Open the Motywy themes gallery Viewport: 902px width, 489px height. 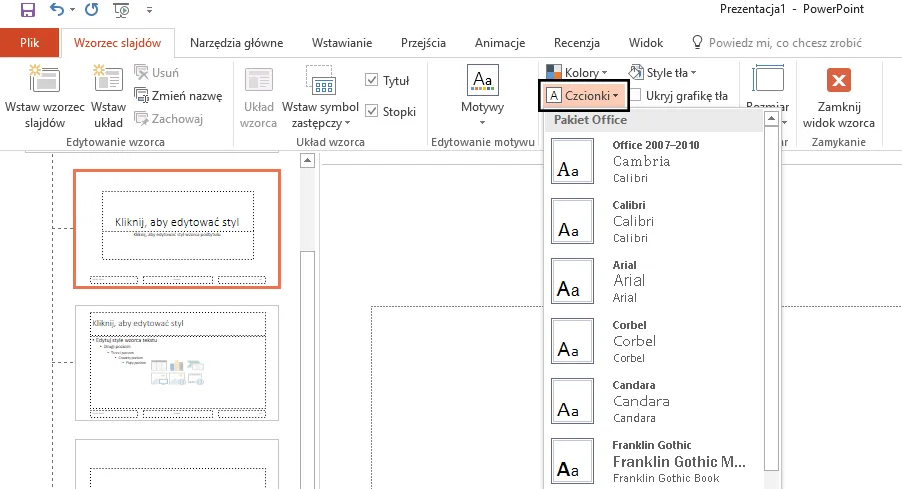coord(482,97)
